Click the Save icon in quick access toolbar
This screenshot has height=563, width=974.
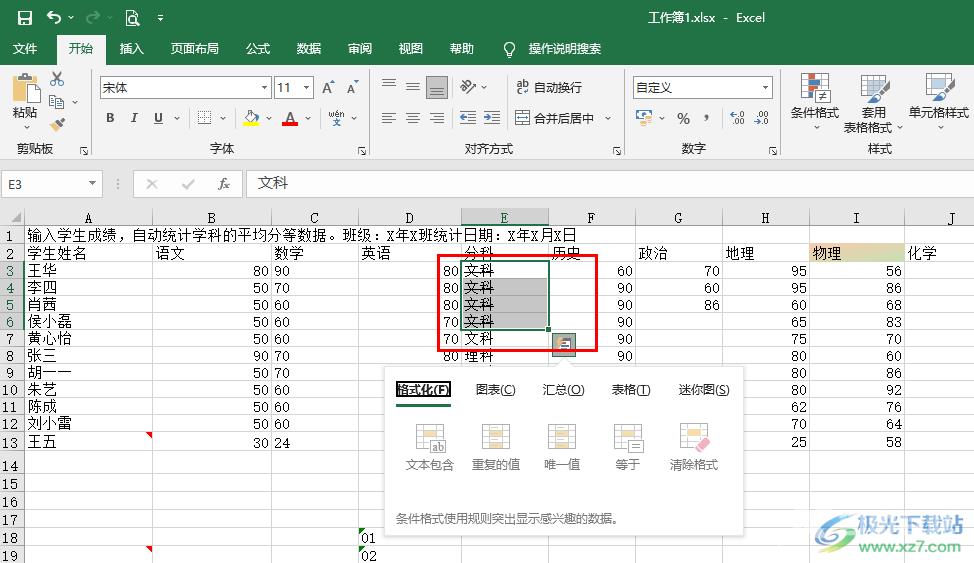point(25,18)
